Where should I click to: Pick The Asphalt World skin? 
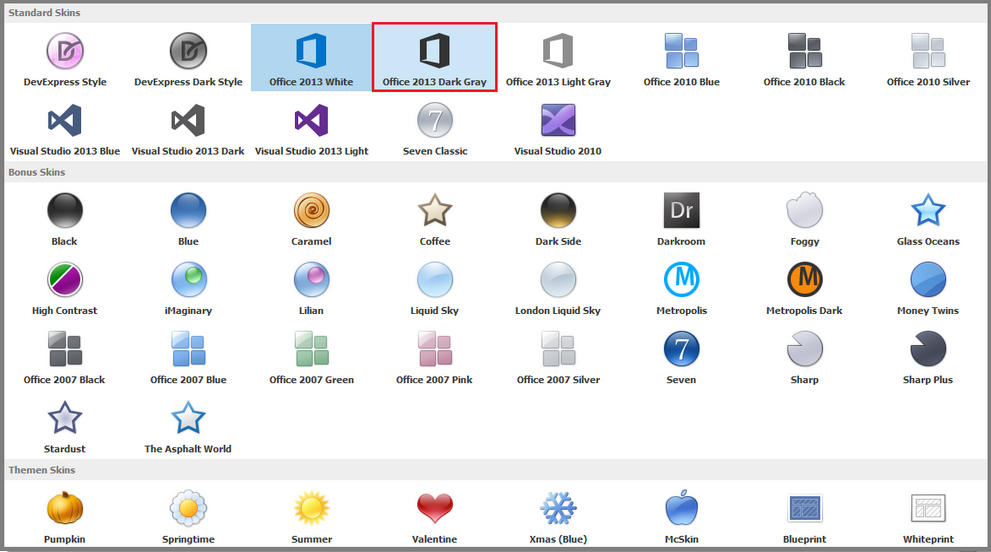click(188, 426)
